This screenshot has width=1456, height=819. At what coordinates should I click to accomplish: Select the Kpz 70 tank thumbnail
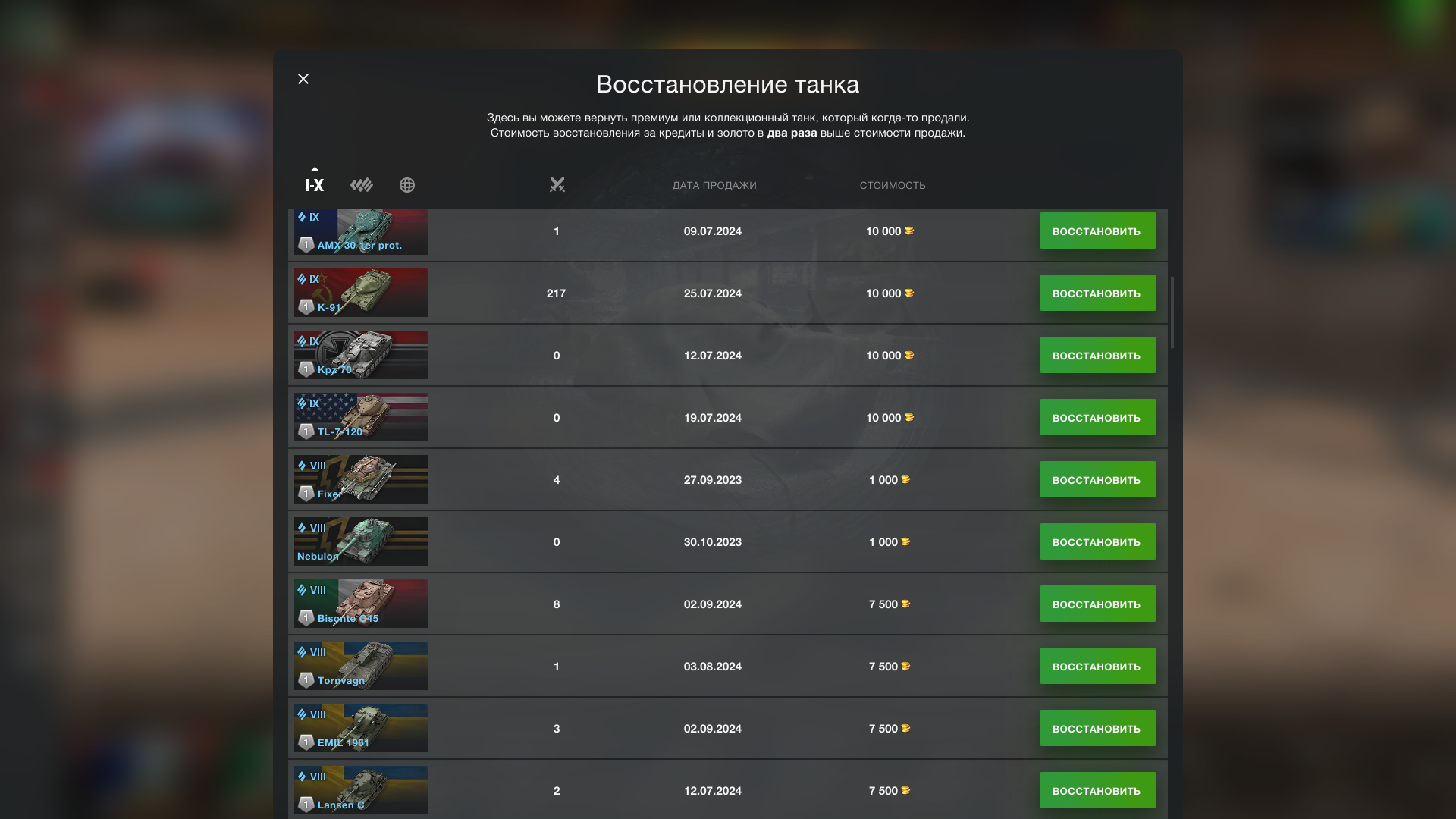click(361, 355)
